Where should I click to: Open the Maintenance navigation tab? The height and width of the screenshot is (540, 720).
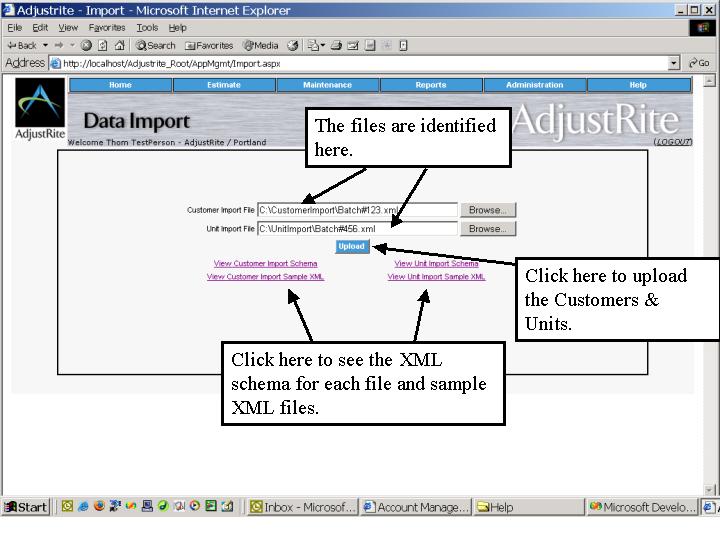[x=327, y=85]
